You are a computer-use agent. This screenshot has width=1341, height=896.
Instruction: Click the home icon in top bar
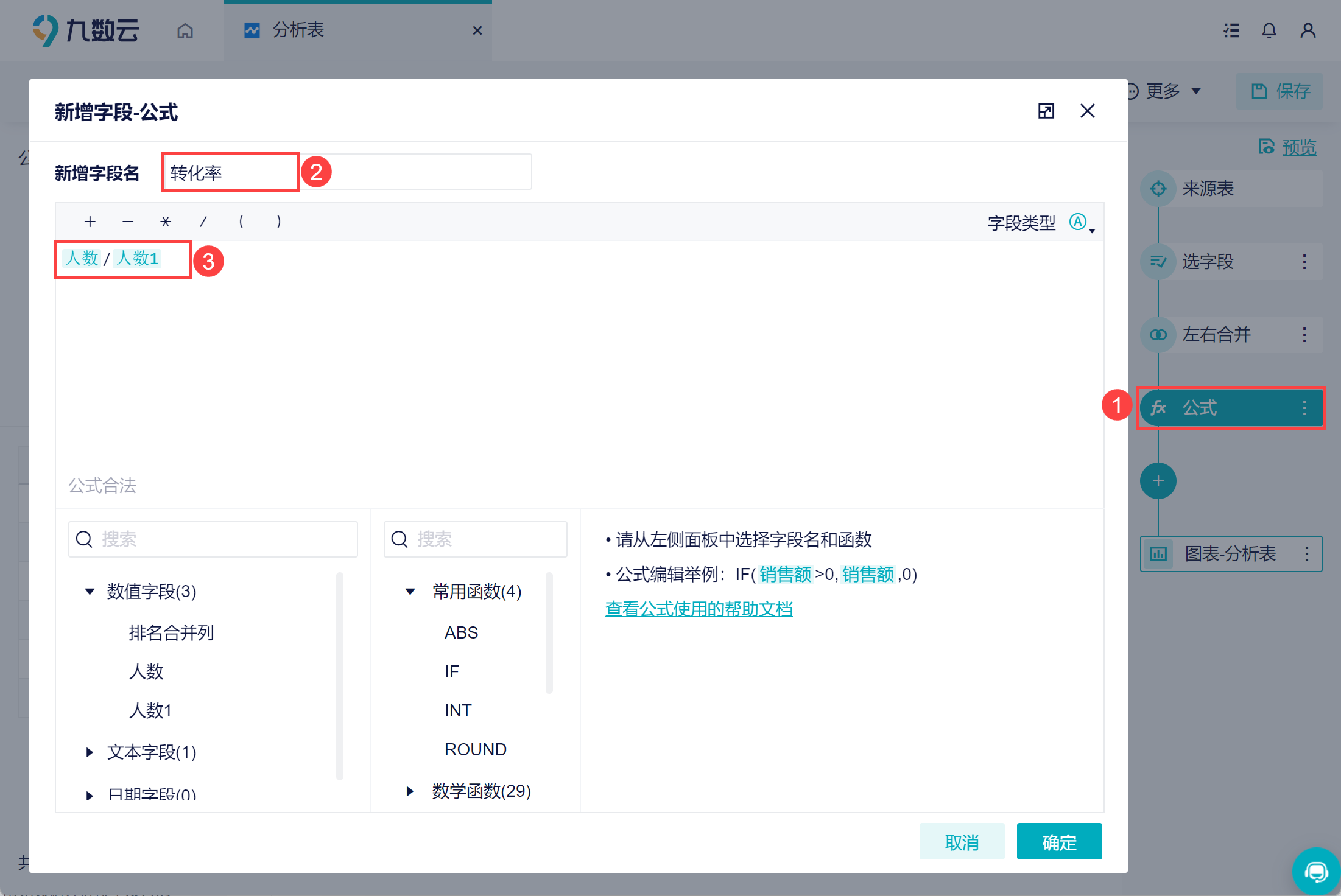[x=185, y=30]
